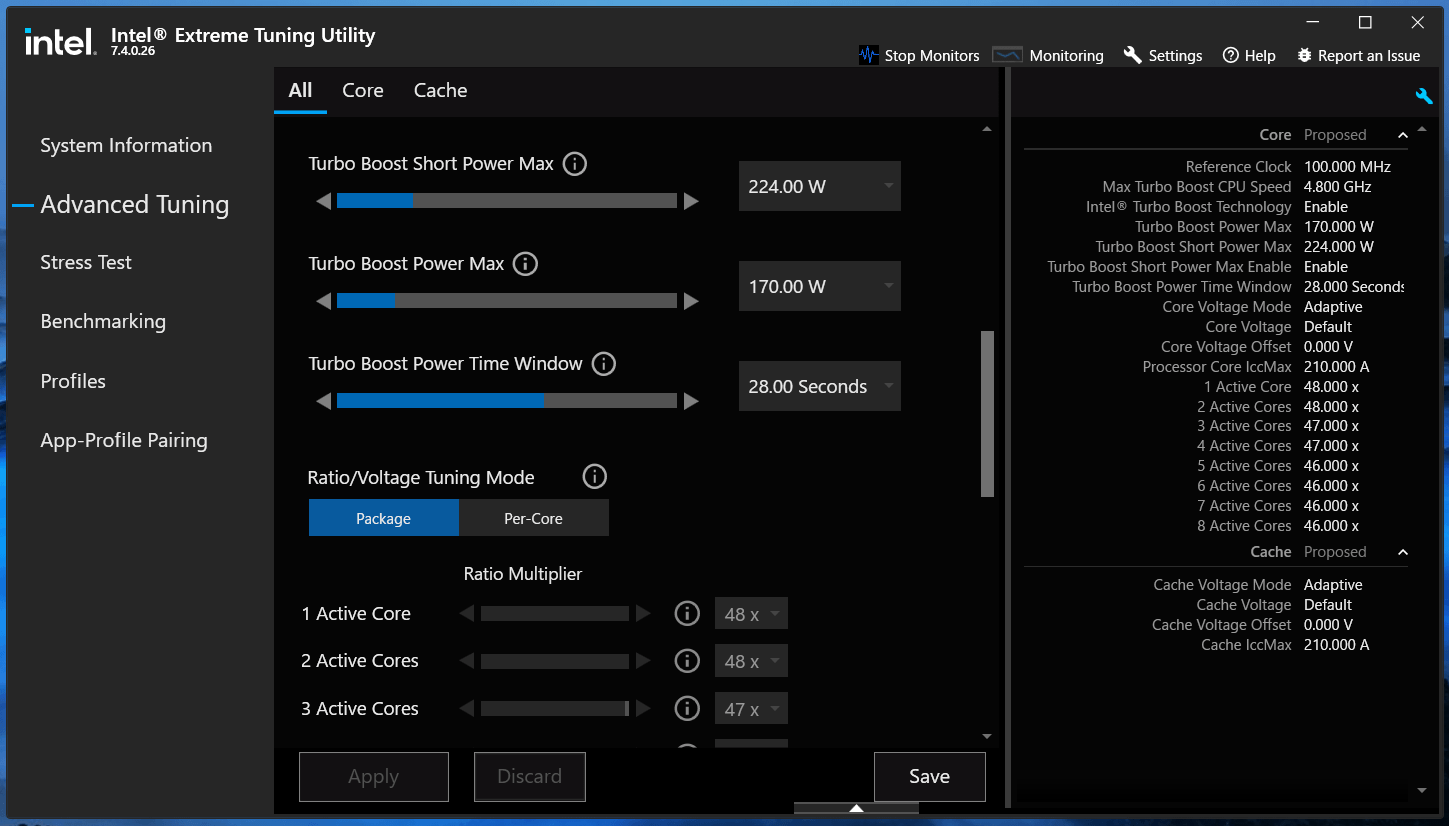Screen dimensions: 1449x826
Task: Show info for Turbo Boost Power Max
Action: (x=525, y=264)
